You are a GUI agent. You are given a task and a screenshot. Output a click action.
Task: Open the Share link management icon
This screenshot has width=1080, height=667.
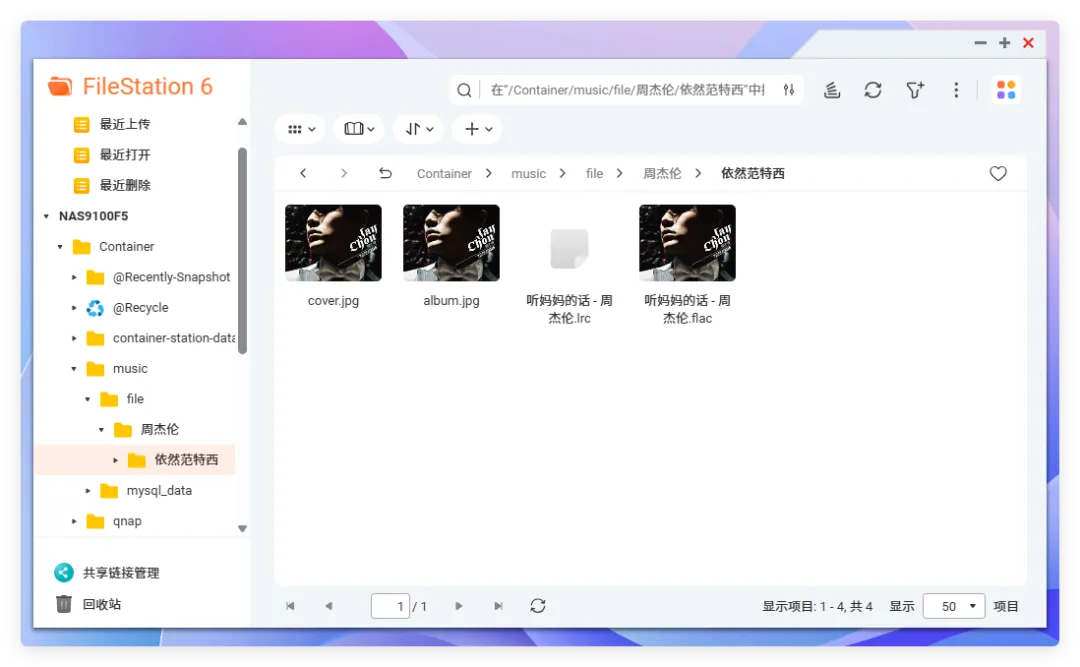[x=63, y=573]
